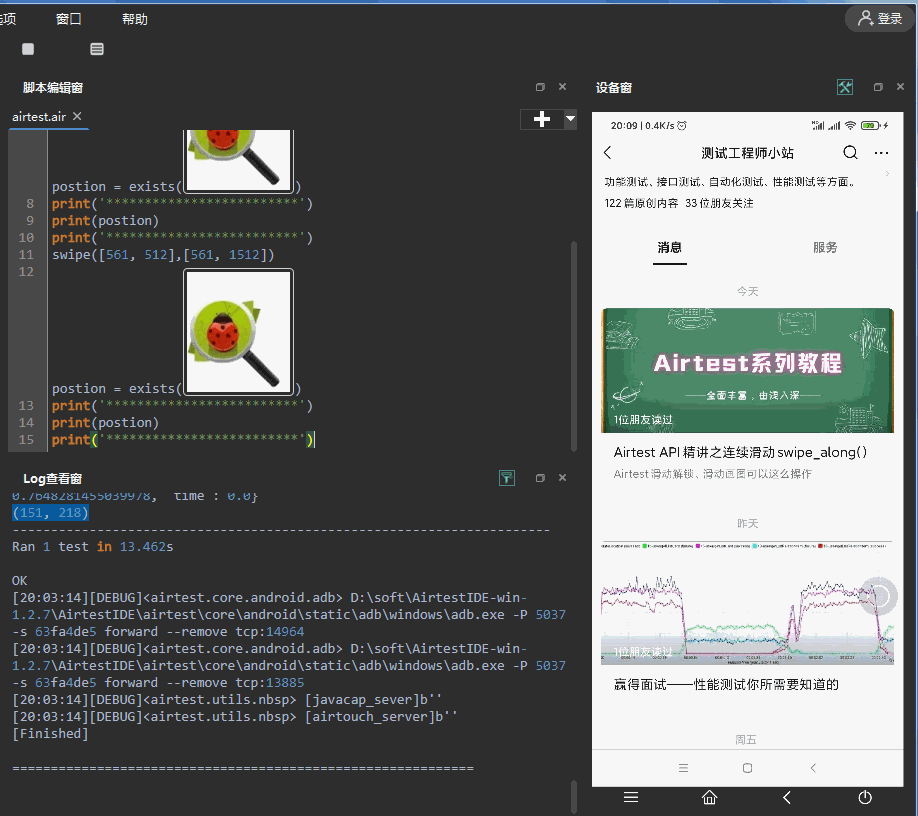Image resolution: width=918 pixels, height=816 pixels.
Task: Close the script editor panel
Action: pyautogui.click(x=563, y=87)
